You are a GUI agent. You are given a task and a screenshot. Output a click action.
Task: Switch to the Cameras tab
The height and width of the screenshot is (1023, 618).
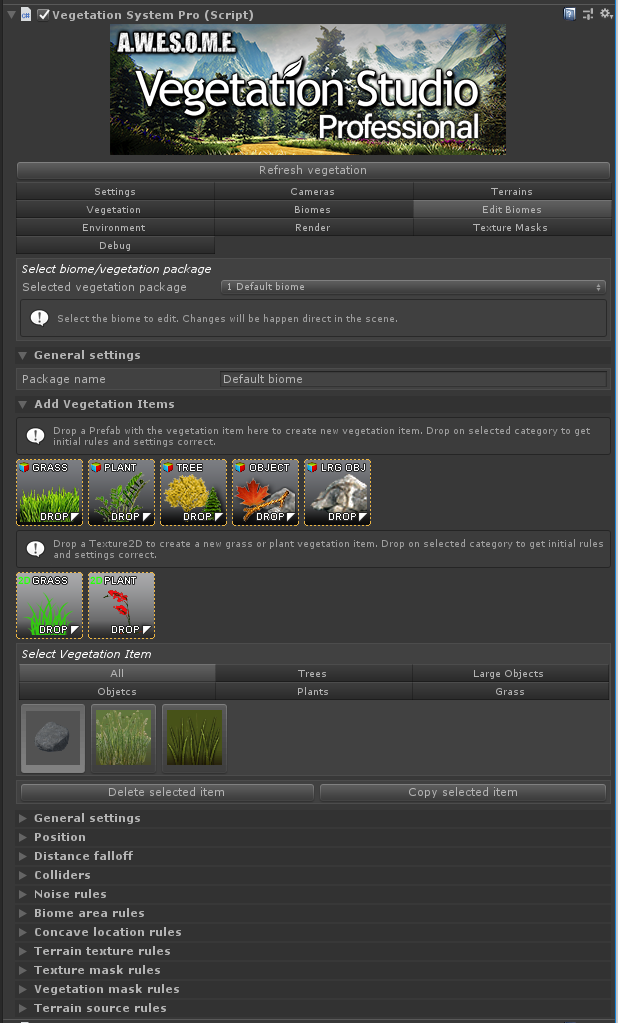point(313,191)
